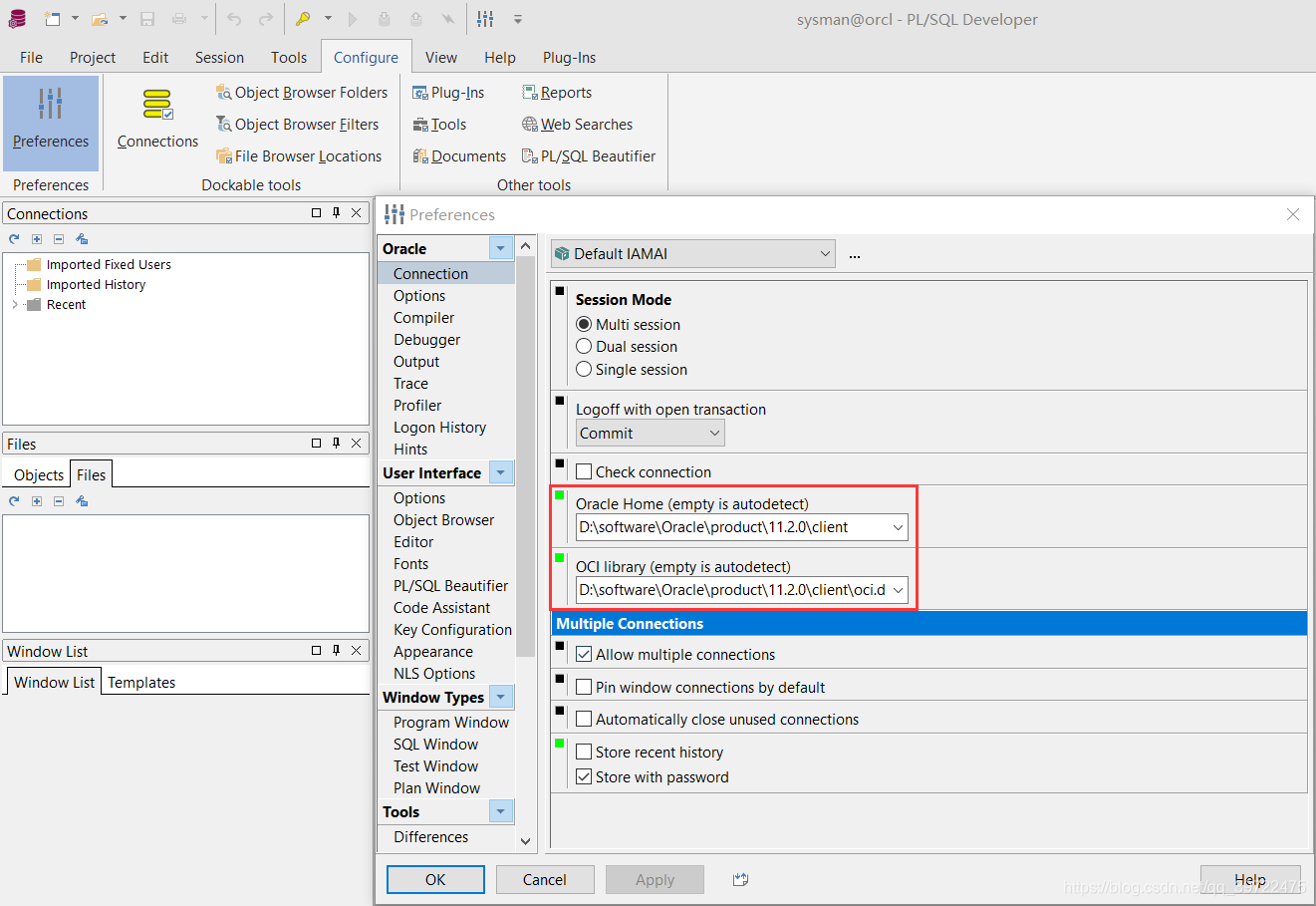Enable Store recent history checkbox
The image size is (1316, 906).
(x=585, y=752)
